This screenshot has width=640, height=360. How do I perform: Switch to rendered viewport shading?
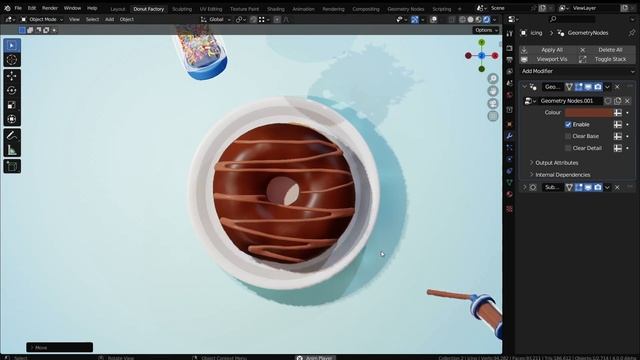click(x=487, y=20)
